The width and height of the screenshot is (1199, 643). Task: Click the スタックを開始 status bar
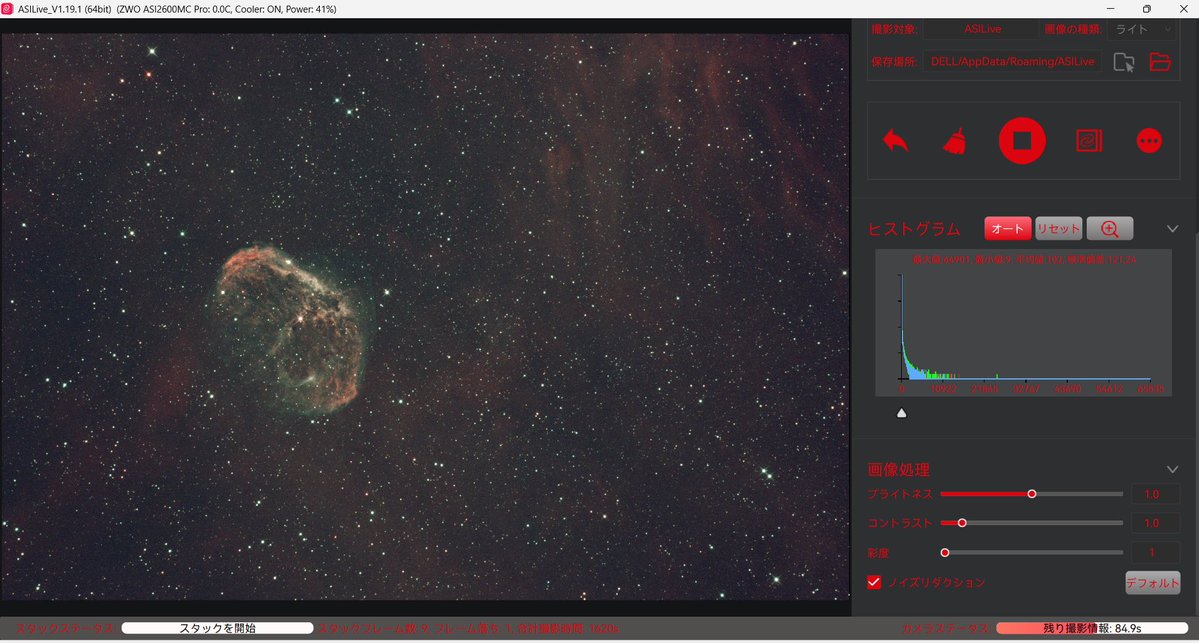pyautogui.click(x=217, y=628)
